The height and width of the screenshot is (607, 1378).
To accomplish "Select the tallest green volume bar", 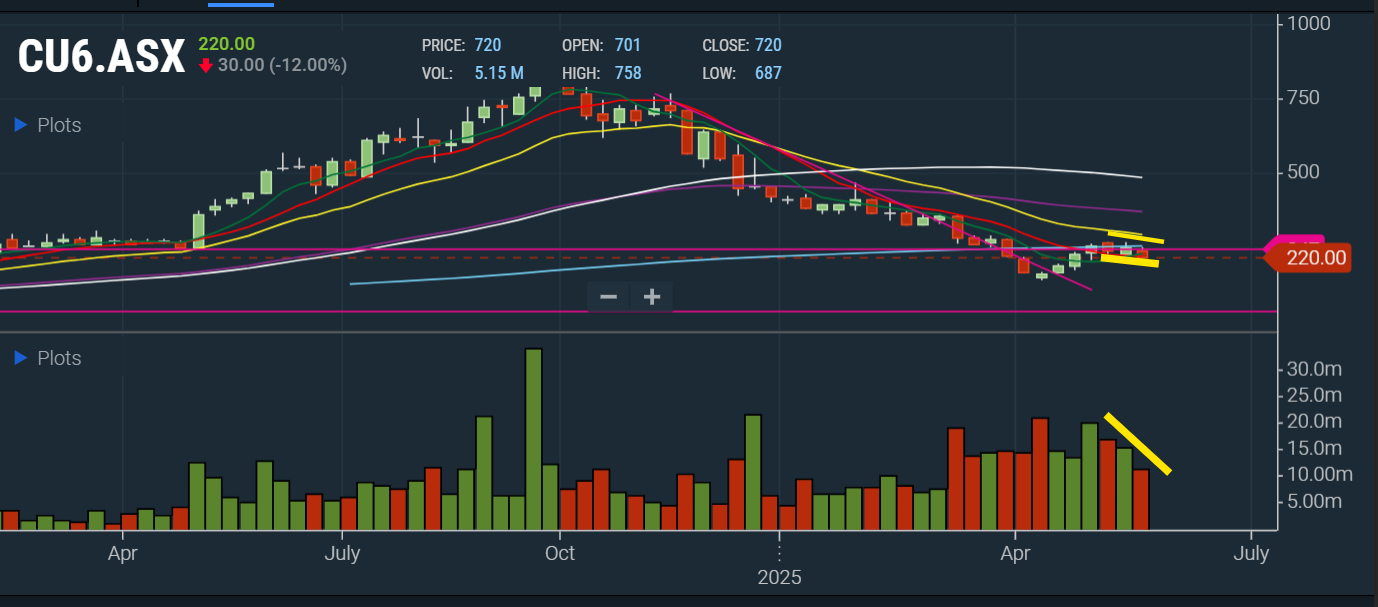I will tap(533, 439).
